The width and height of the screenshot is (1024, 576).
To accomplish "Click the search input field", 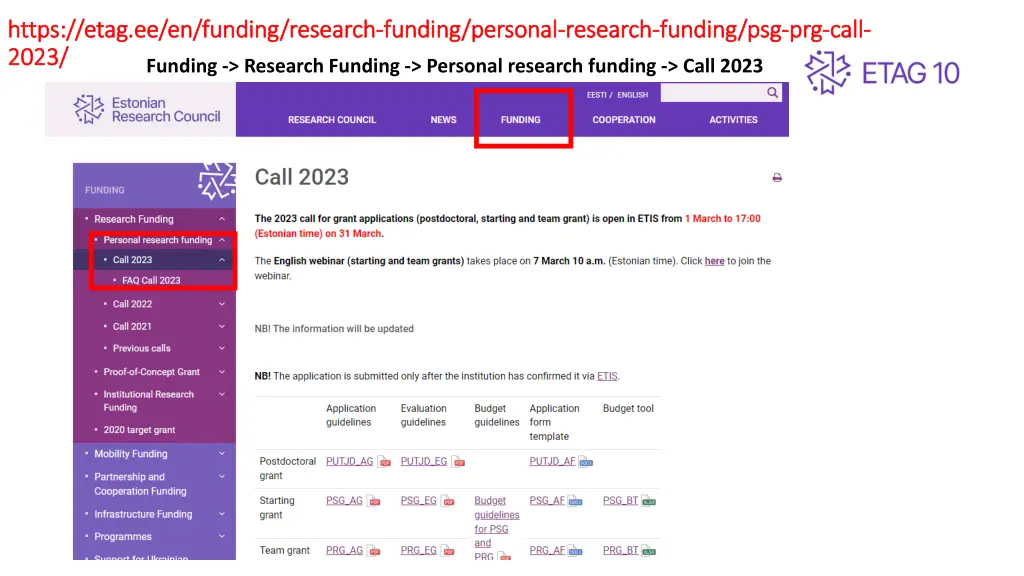I will [x=712, y=93].
